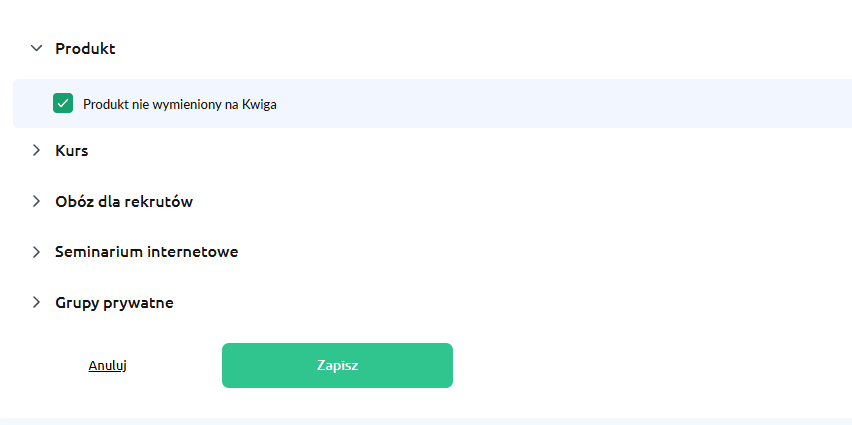Cancel changes via the underlined Anuluj text

pos(108,365)
